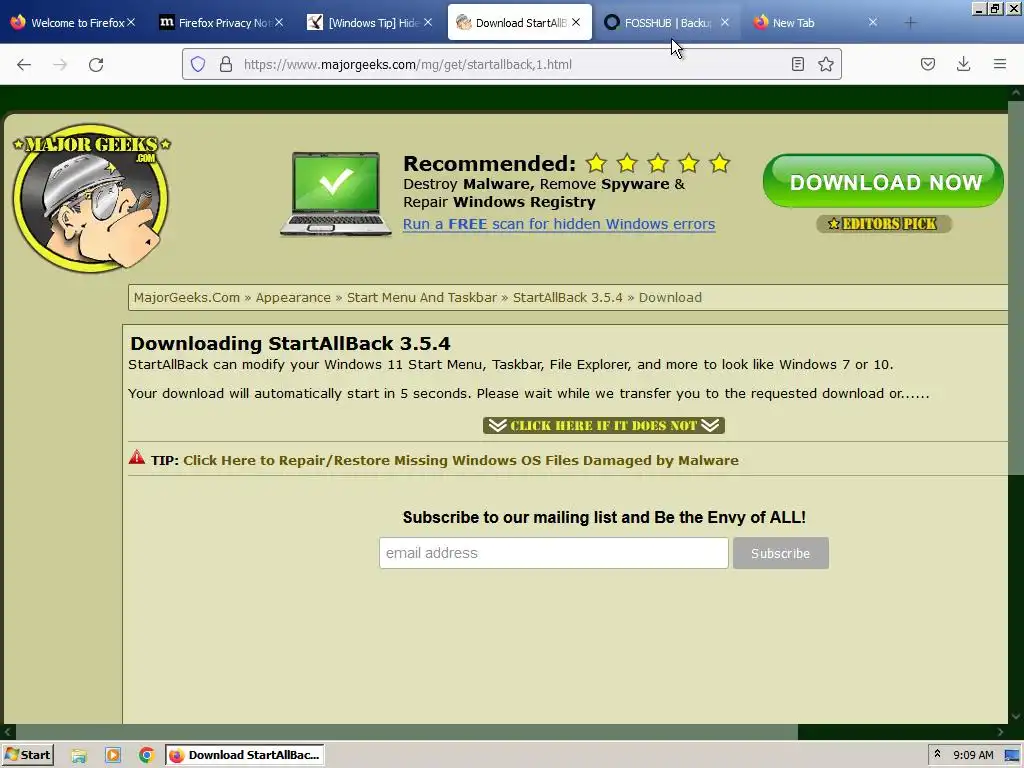Open the Appearance breadcrumb link
This screenshot has width=1024, height=768.
click(x=293, y=298)
